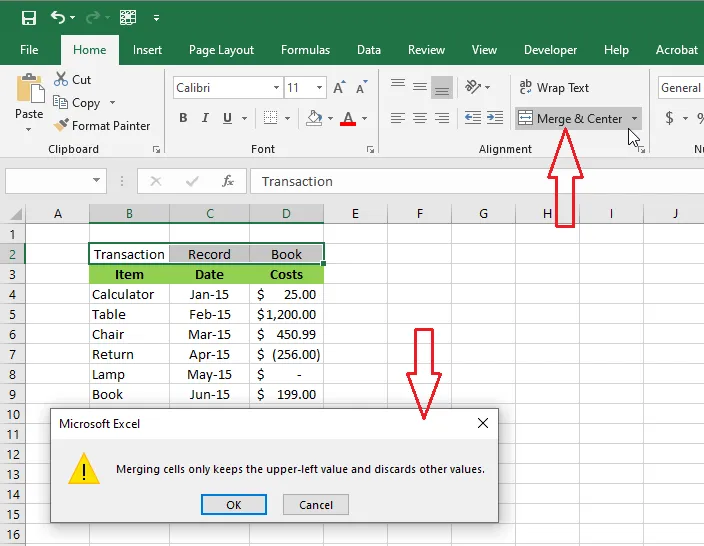Click the formula bar Cancel X icon
The image size is (704, 546).
click(156, 181)
